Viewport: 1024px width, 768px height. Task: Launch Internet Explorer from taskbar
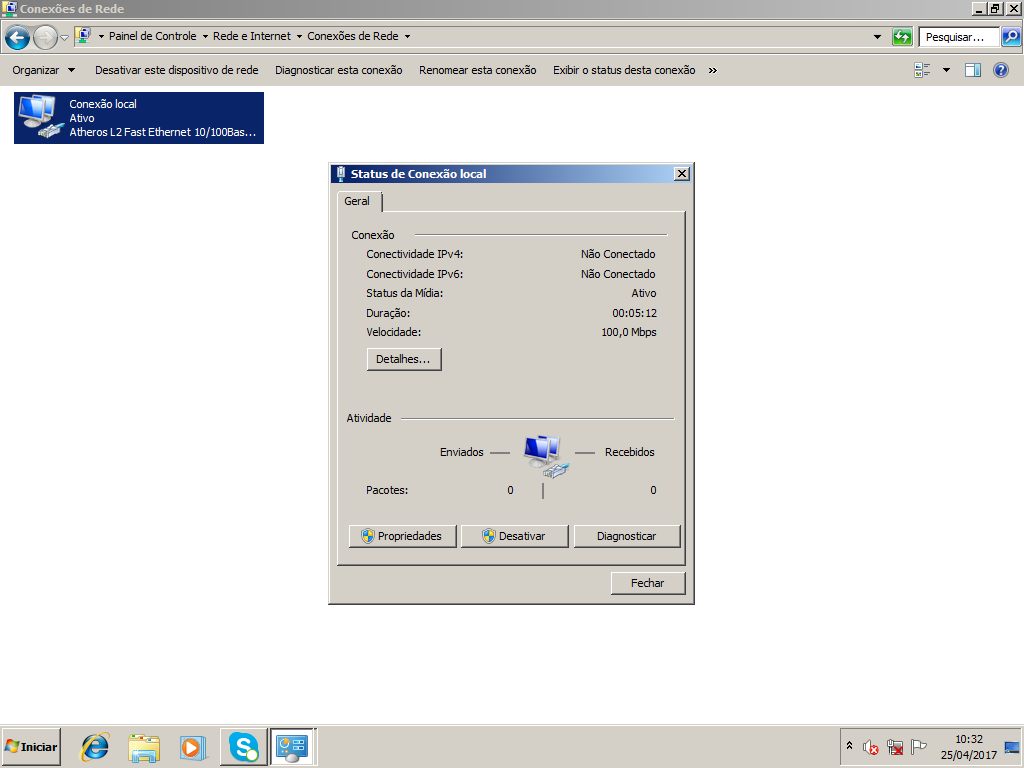(x=95, y=747)
